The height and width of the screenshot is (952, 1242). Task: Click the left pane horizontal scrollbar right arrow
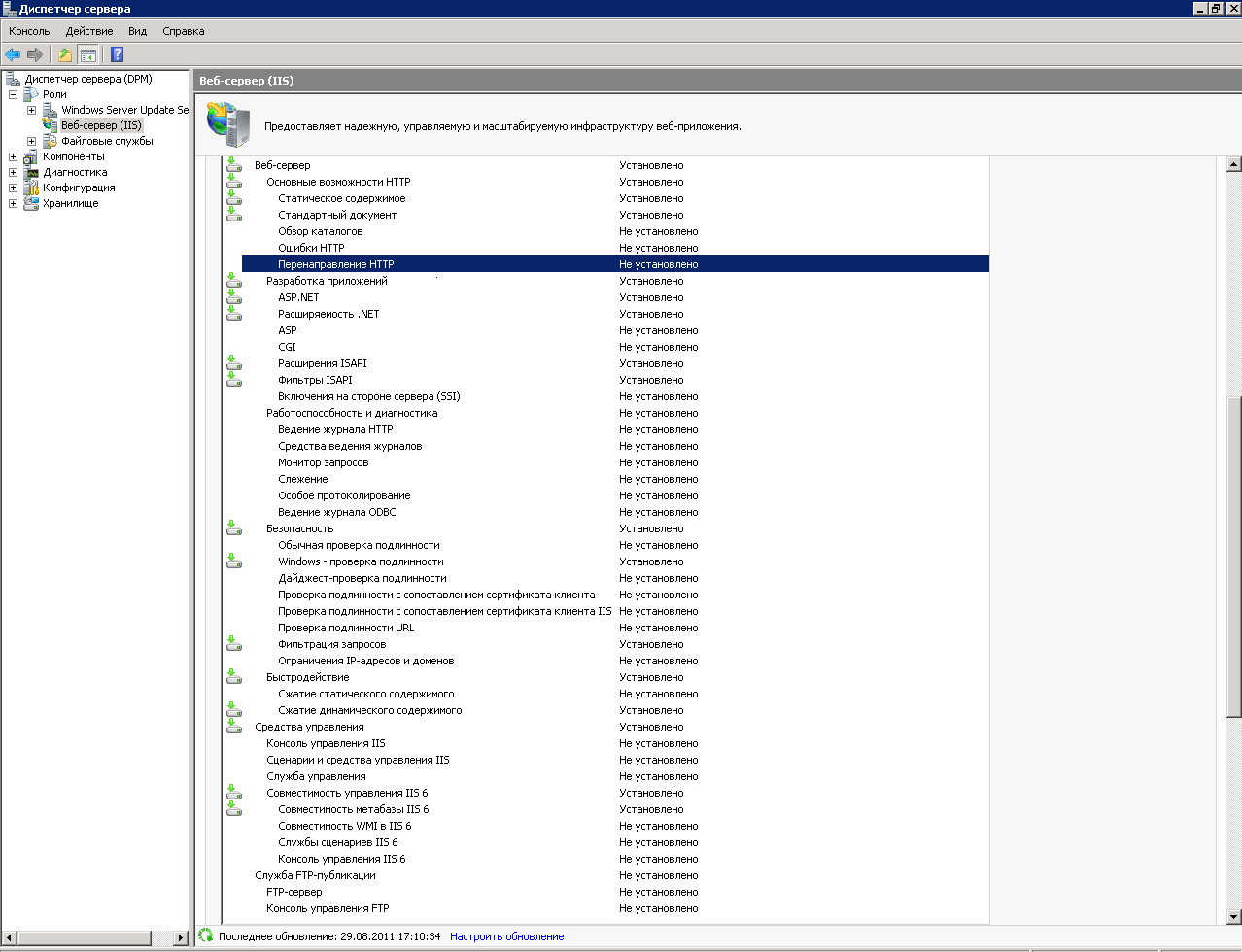(x=181, y=937)
